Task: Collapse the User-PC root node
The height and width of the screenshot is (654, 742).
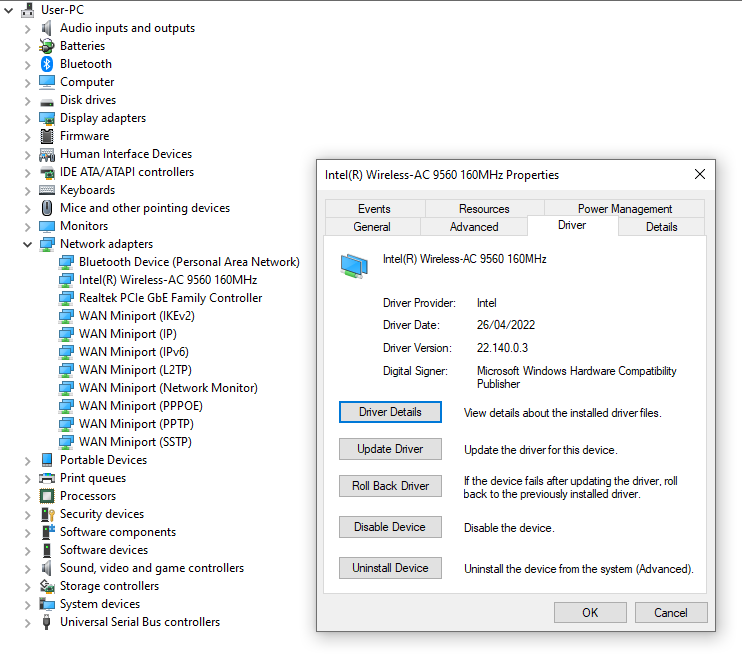Action: (x=9, y=10)
